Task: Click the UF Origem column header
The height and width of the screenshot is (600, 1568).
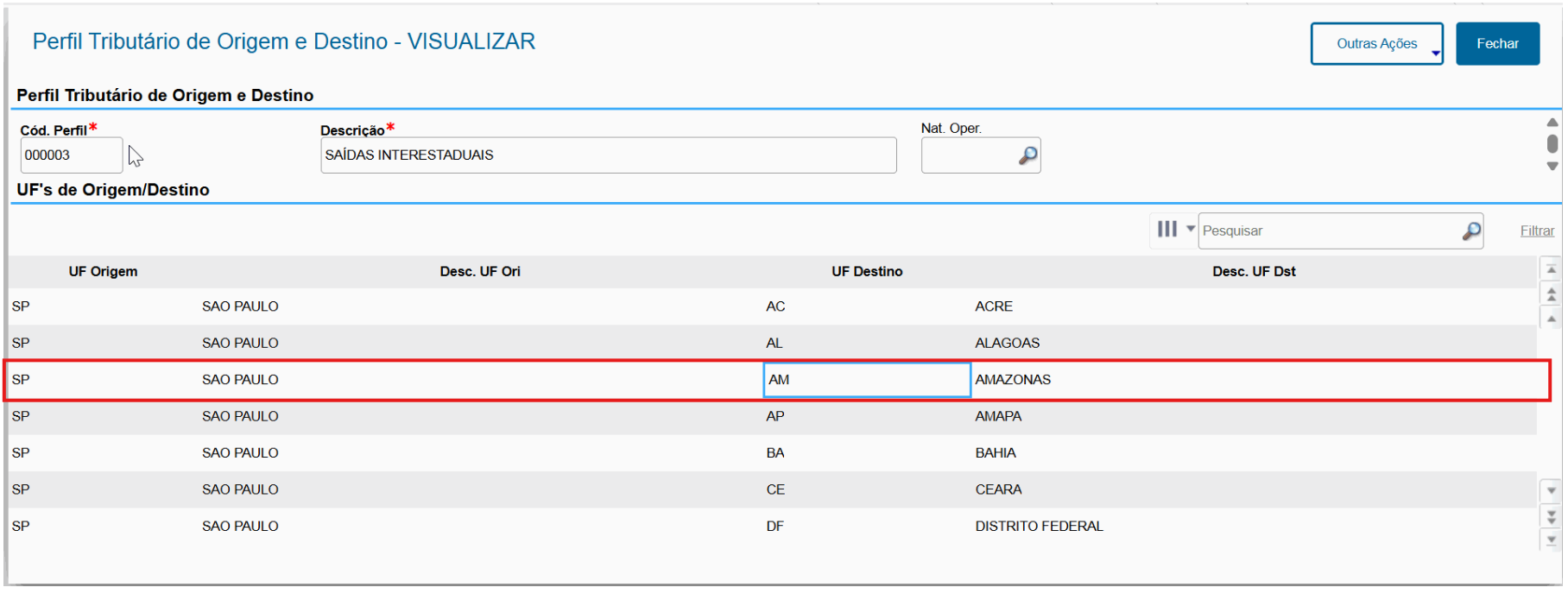Action: tap(103, 271)
